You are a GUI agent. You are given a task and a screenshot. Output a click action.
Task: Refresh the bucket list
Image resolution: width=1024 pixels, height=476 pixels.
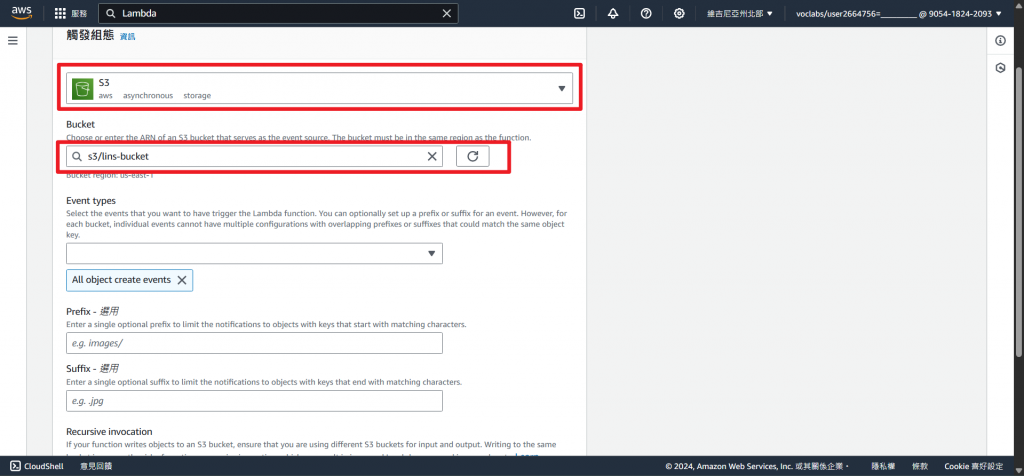pyautogui.click(x=473, y=157)
